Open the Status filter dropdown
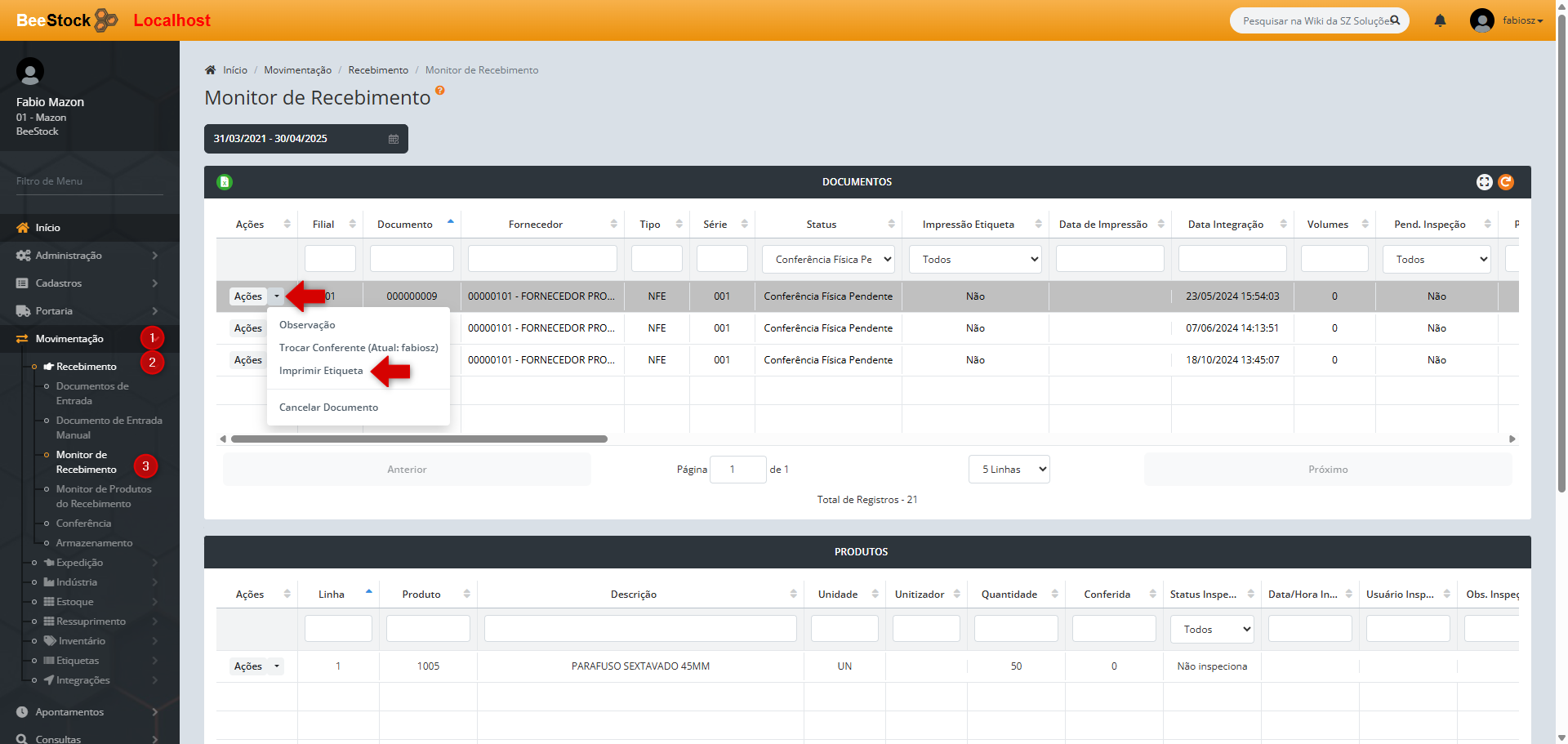1568x744 pixels. coord(828,260)
